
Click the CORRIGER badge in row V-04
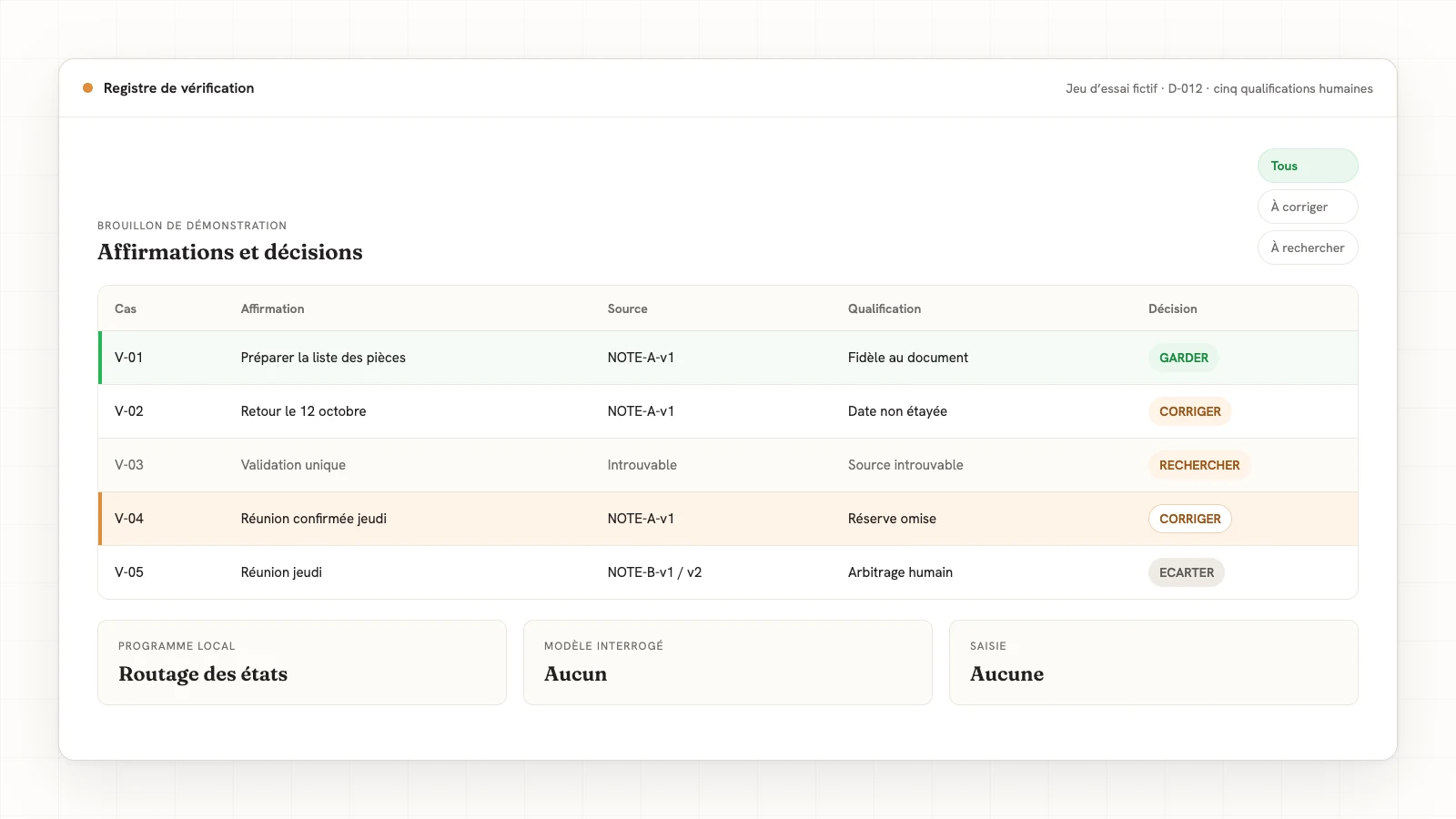tap(1189, 519)
